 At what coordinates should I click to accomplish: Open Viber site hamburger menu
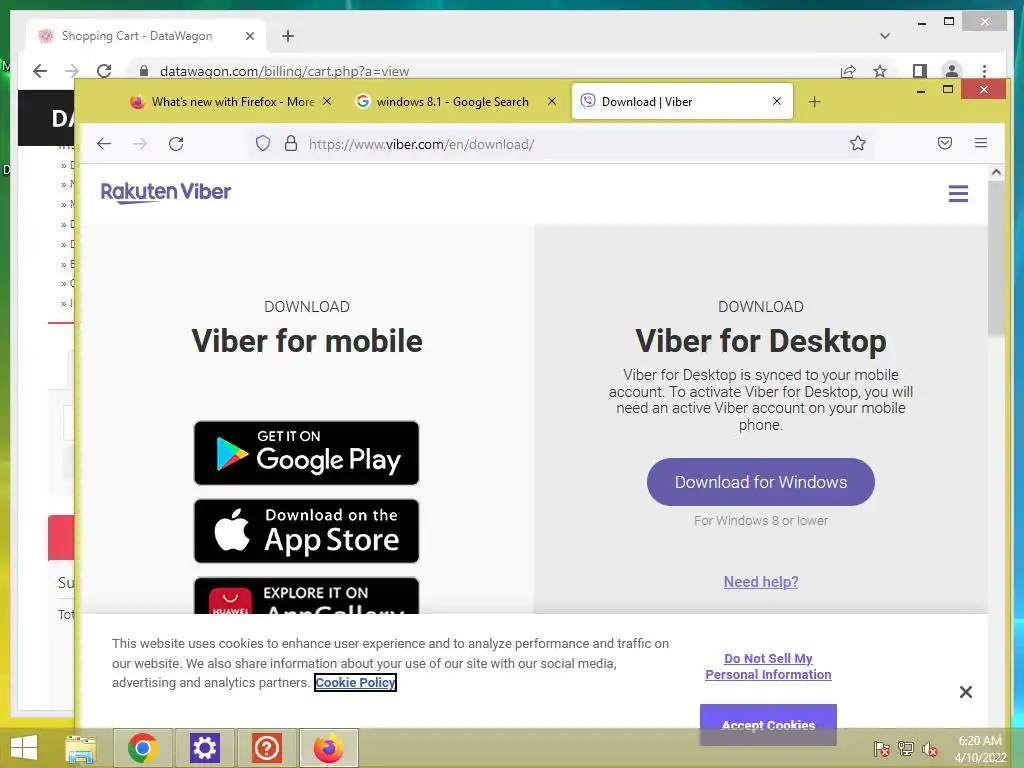tap(958, 193)
